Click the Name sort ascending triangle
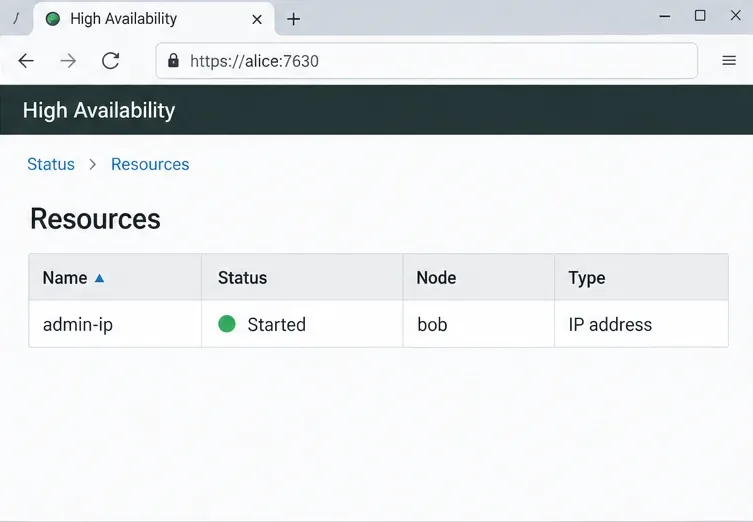 tap(99, 278)
